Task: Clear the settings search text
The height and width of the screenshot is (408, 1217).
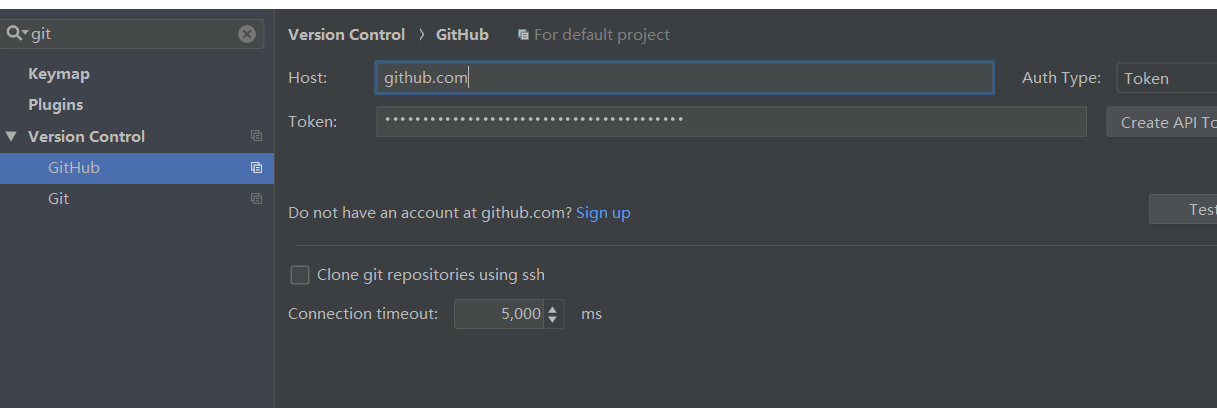Action: pyautogui.click(x=247, y=34)
